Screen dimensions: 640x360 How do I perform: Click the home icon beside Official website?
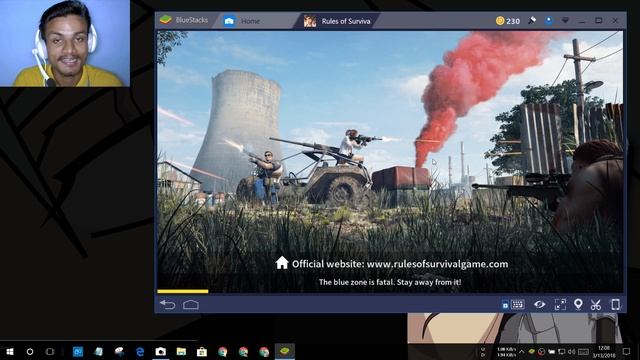[282, 263]
